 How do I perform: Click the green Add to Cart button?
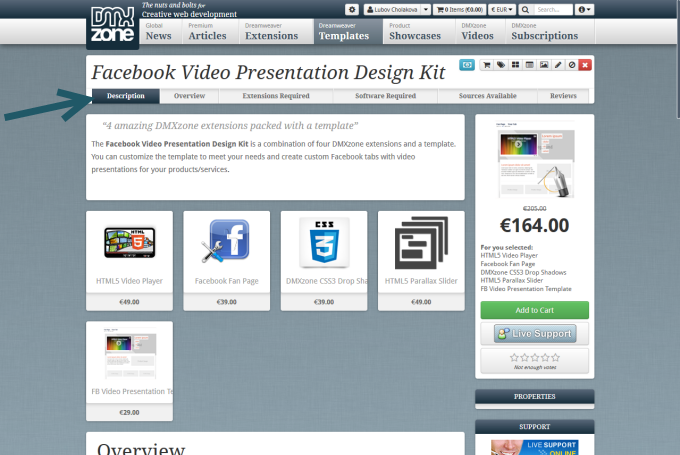point(535,310)
